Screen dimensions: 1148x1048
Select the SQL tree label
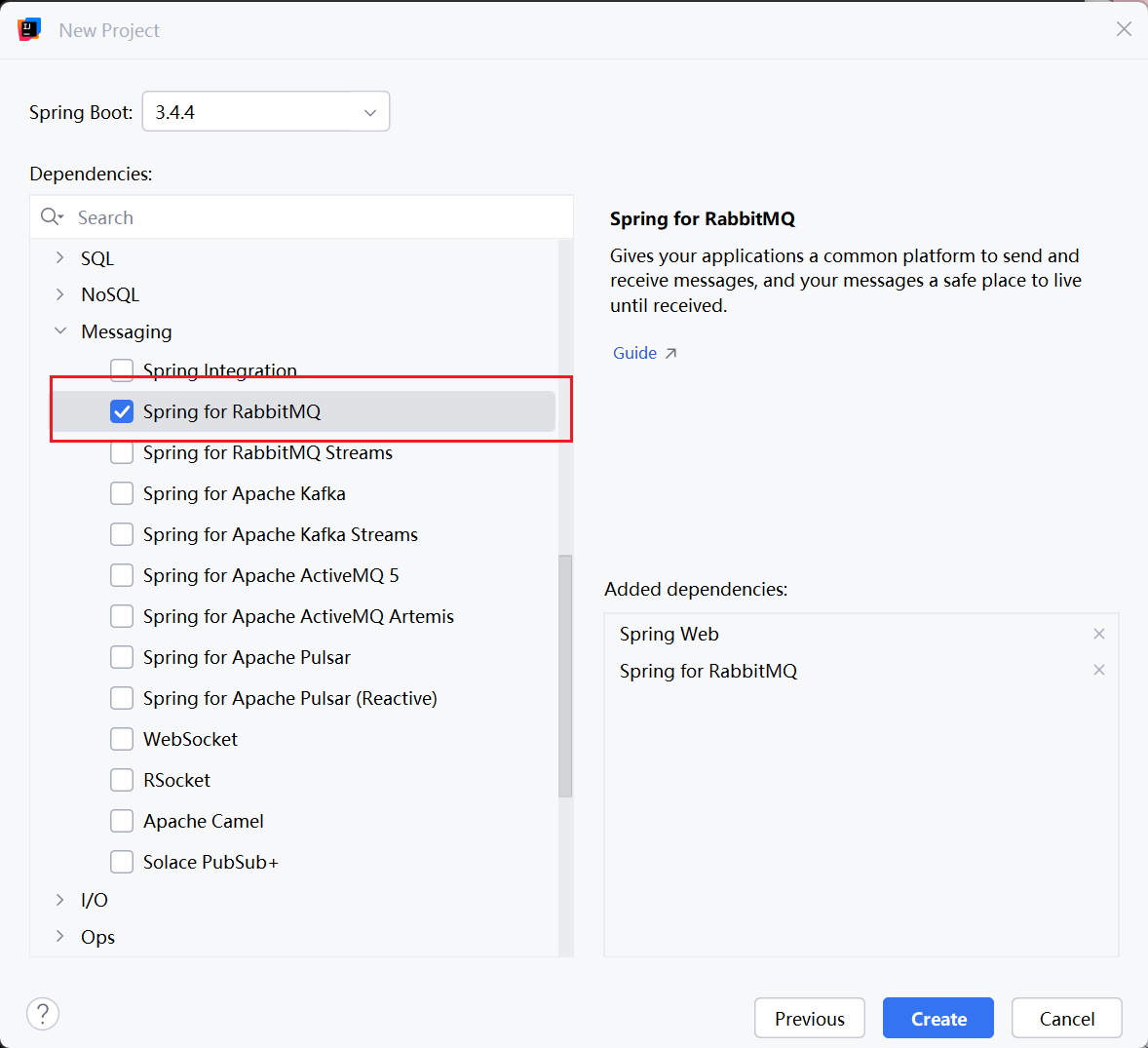click(x=97, y=258)
